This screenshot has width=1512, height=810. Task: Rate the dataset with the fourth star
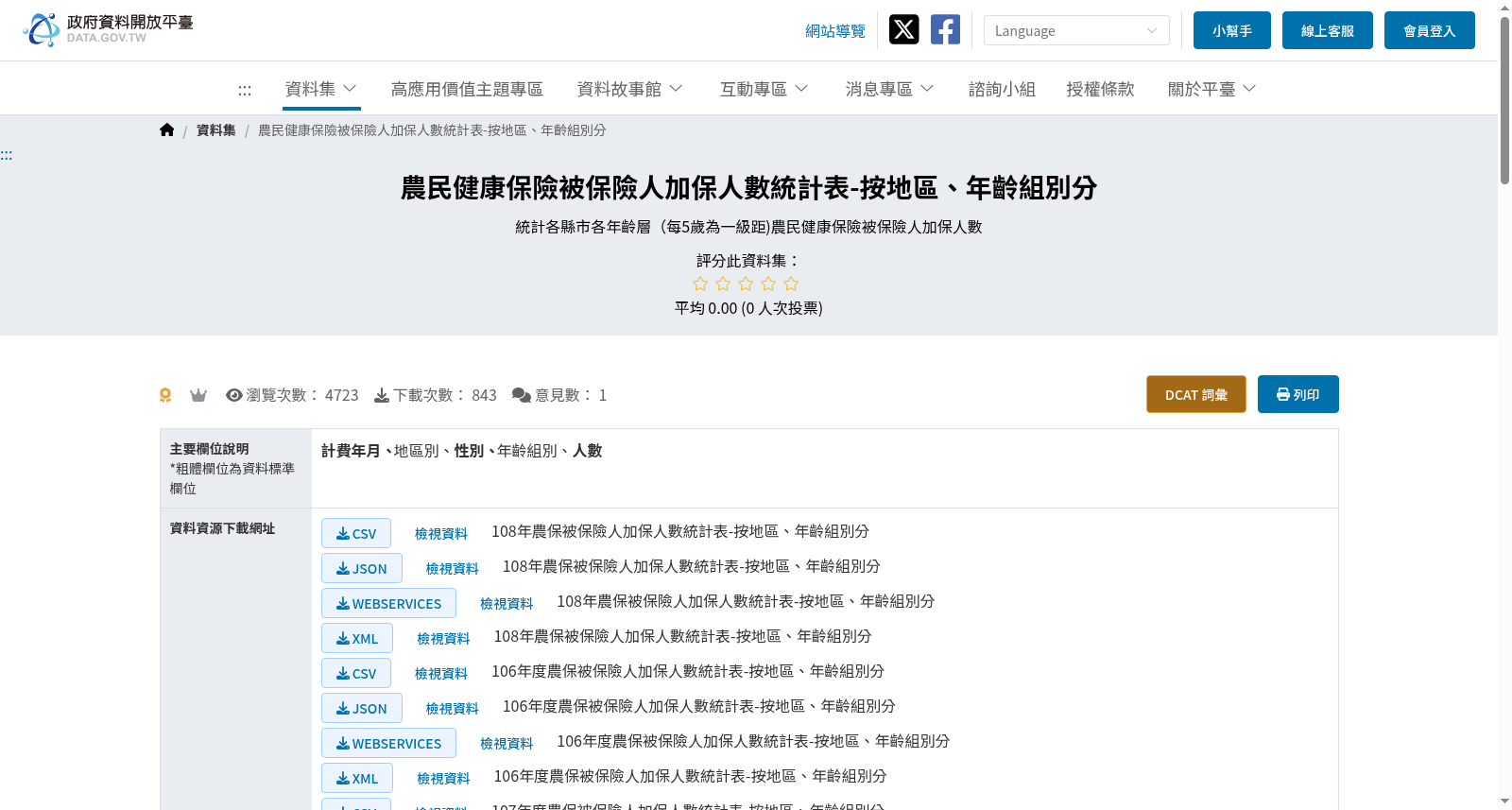768,284
